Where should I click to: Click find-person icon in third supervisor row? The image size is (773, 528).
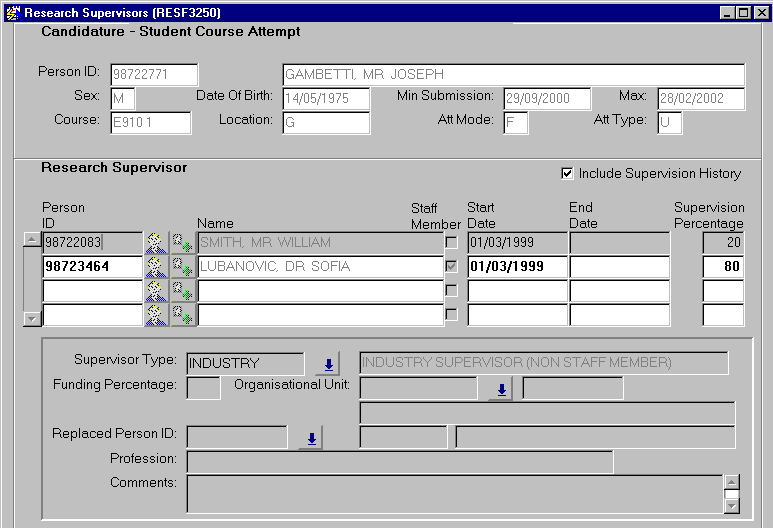[x=182, y=291]
